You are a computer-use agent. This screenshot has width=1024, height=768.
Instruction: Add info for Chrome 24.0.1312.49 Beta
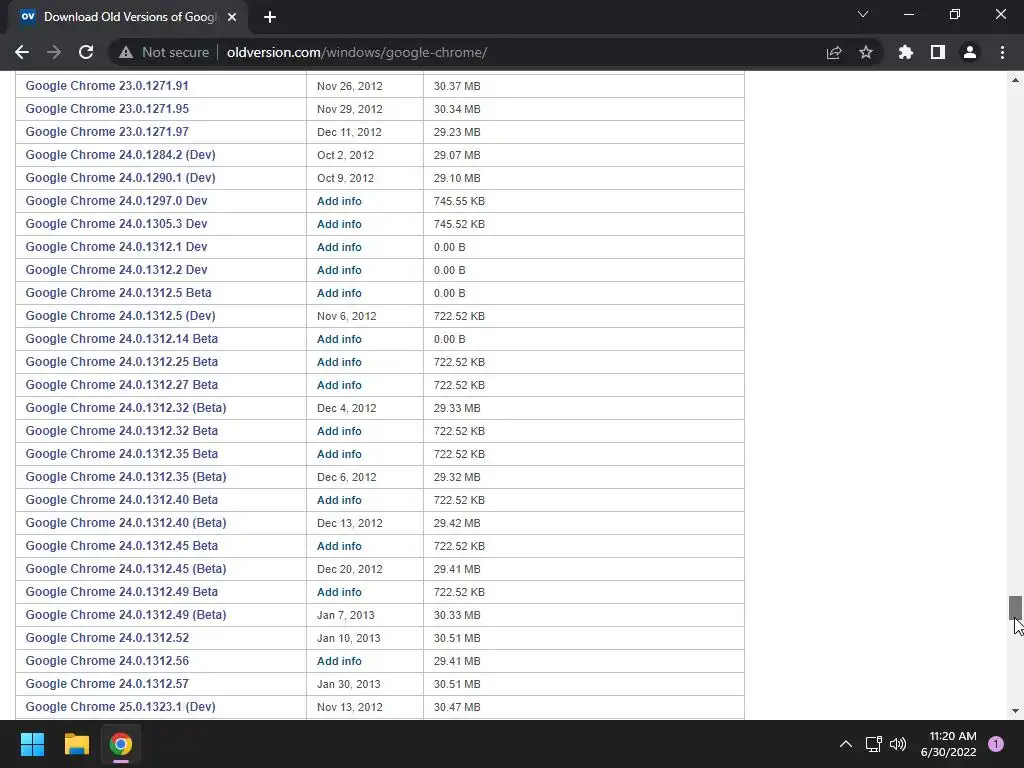(339, 592)
